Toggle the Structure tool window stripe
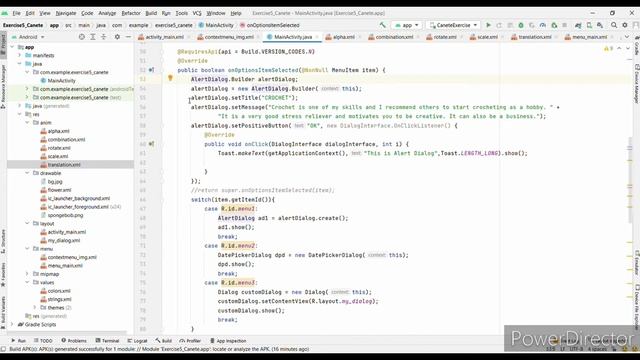Viewport: 640px width, 360px height. click(x=3, y=242)
